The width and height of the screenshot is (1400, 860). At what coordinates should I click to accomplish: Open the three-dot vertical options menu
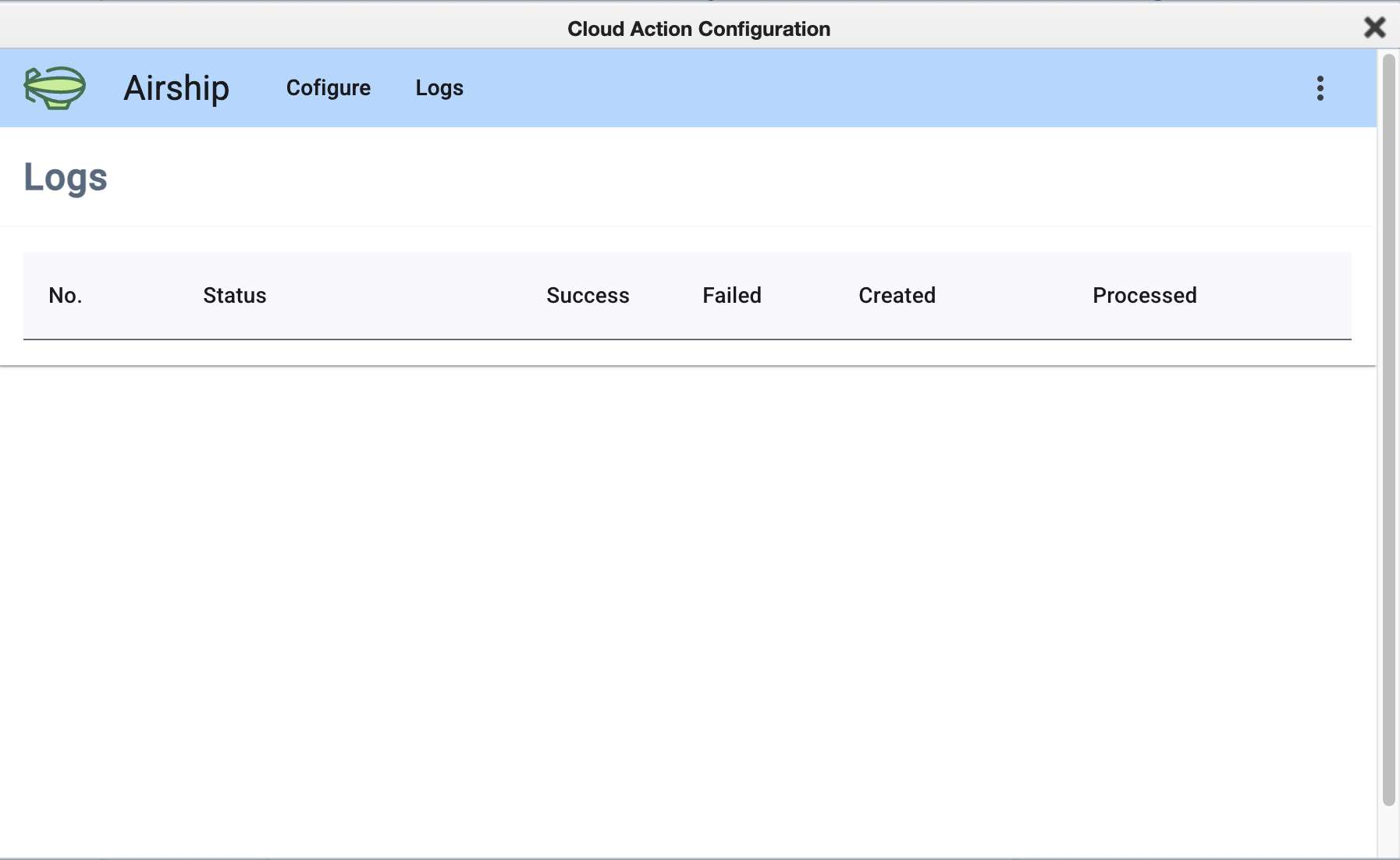point(1320,88)
